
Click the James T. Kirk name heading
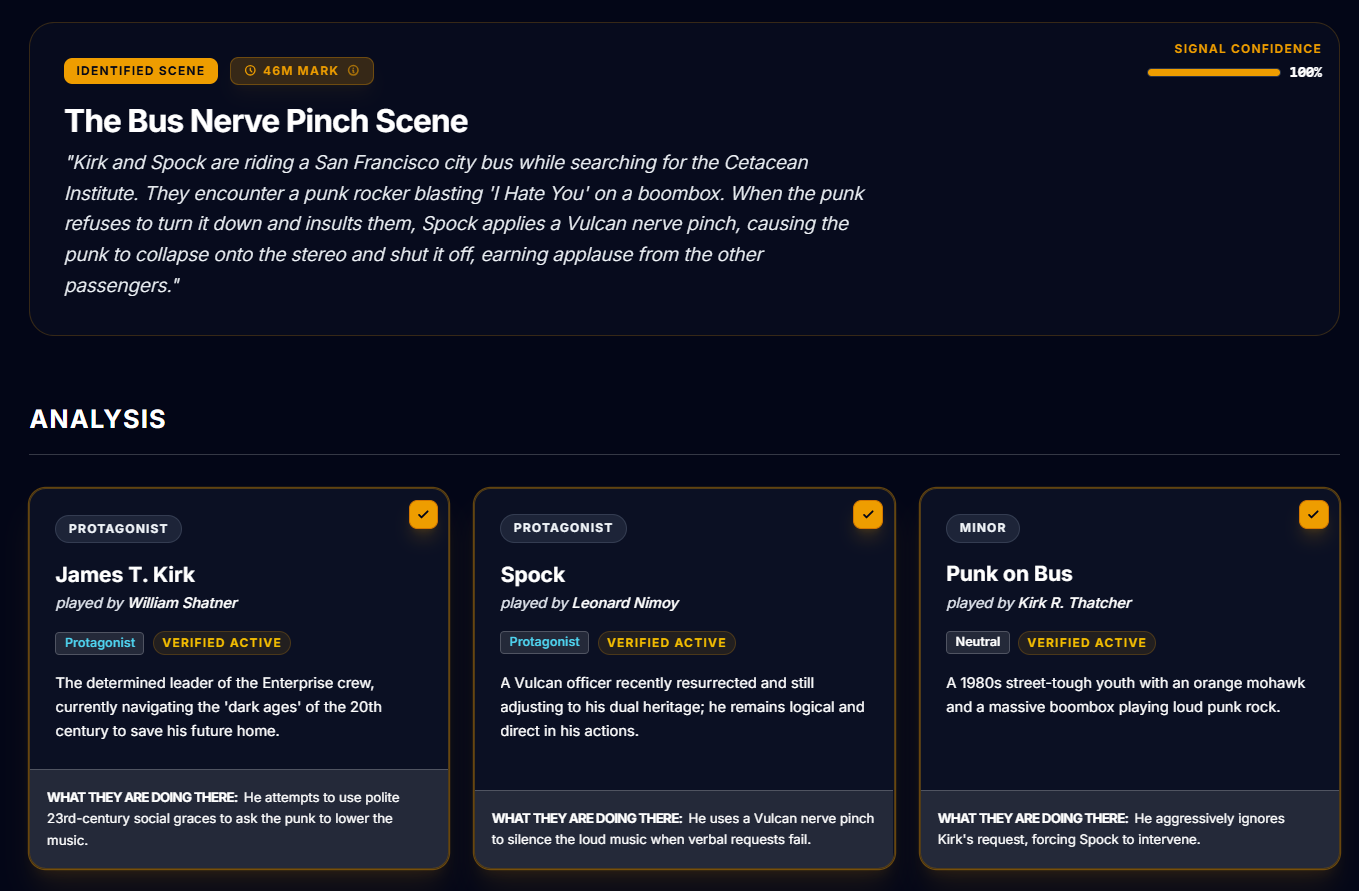click(125, 574)
